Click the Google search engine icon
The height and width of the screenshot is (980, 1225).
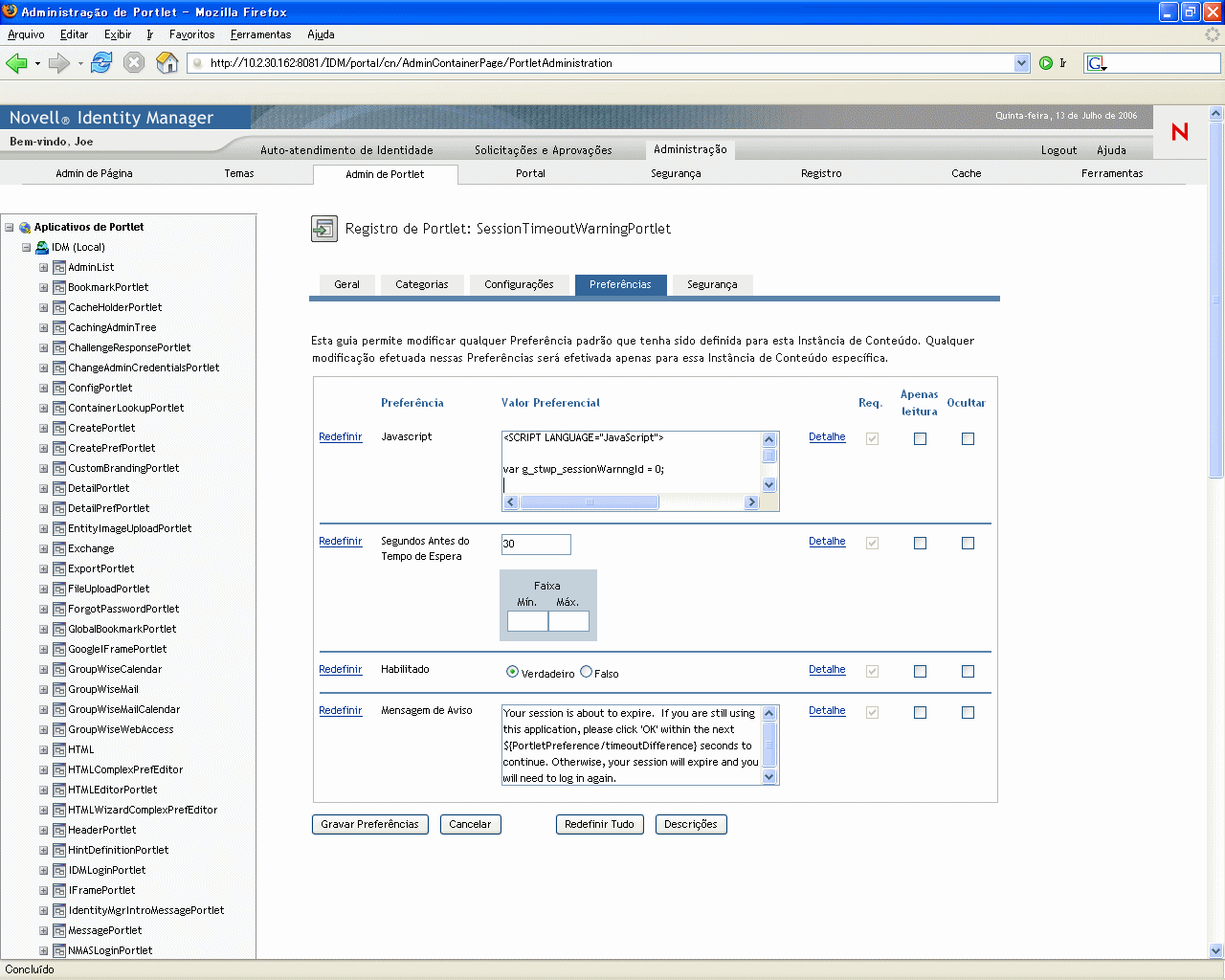coord(1096,63)
